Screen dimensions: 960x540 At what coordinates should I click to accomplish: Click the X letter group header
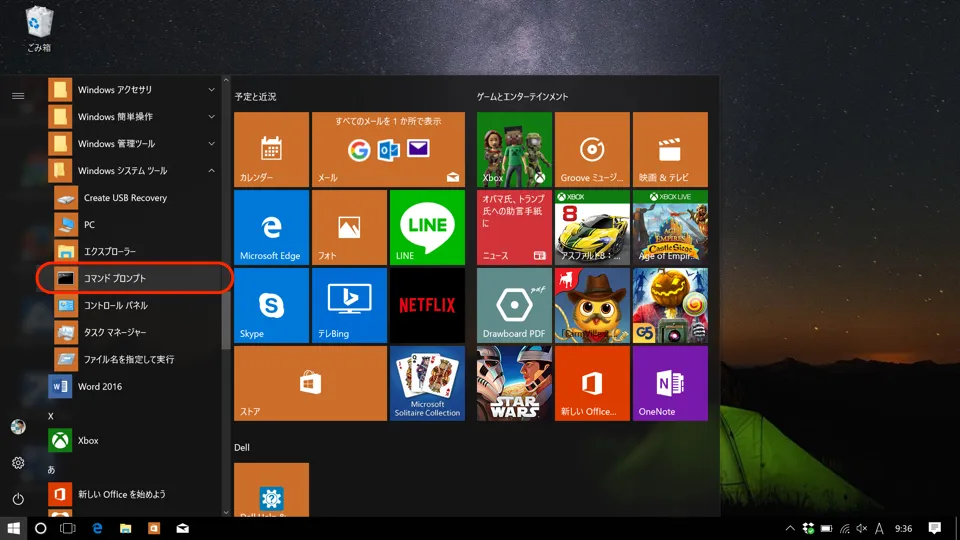(x=51, y=416)
